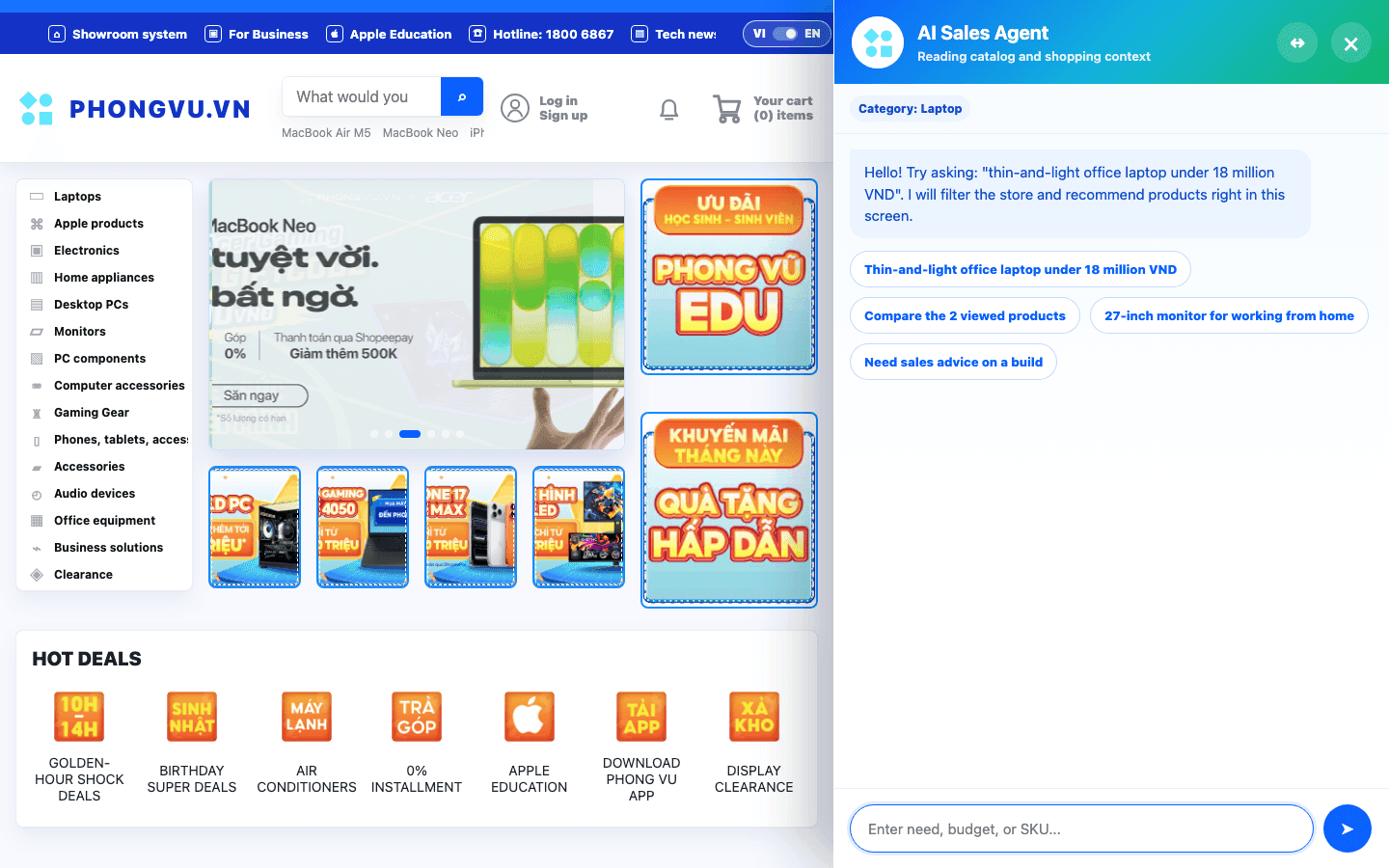Click 0% Installment deal icon
Image resolution: width=1389 pixels, height=868 pixels.
click(417, 717)
